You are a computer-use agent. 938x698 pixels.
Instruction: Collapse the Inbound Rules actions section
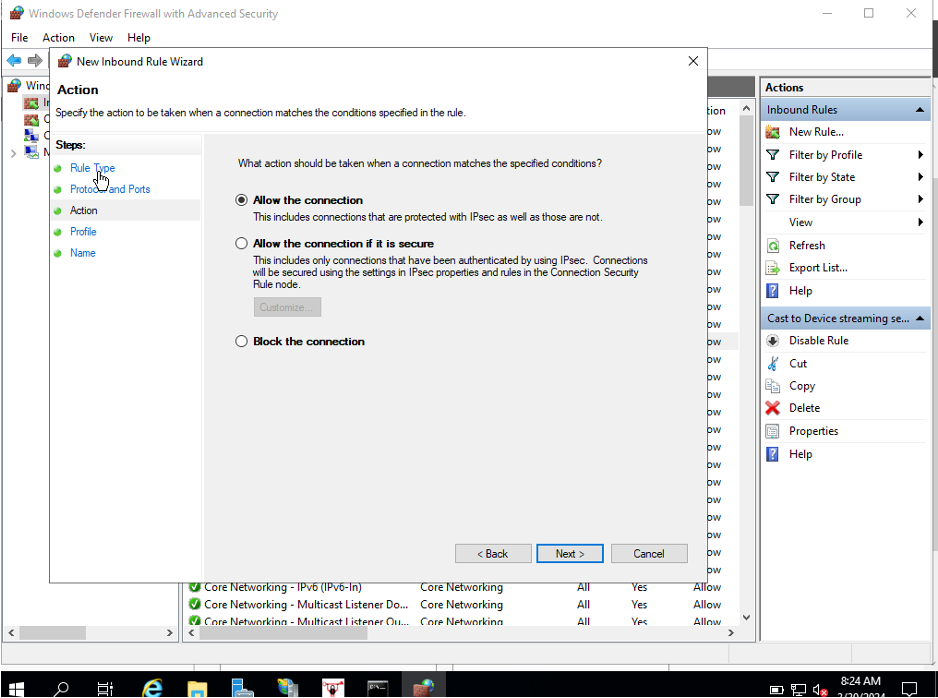point(919,110)
